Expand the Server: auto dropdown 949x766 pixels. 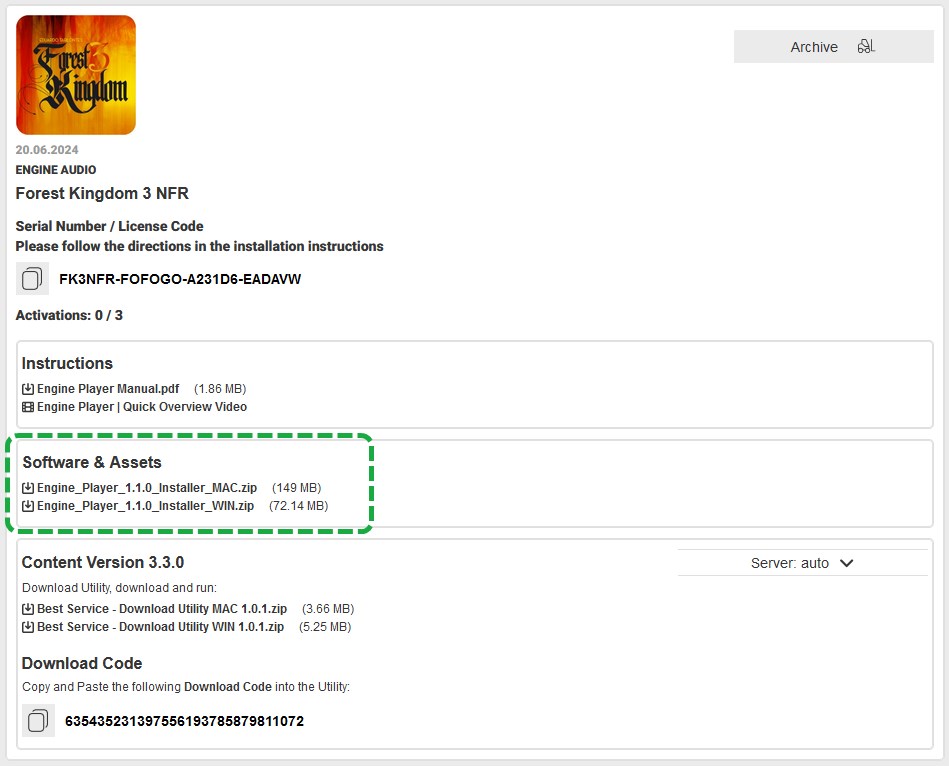pyautogui.click(x=802, y=563)
